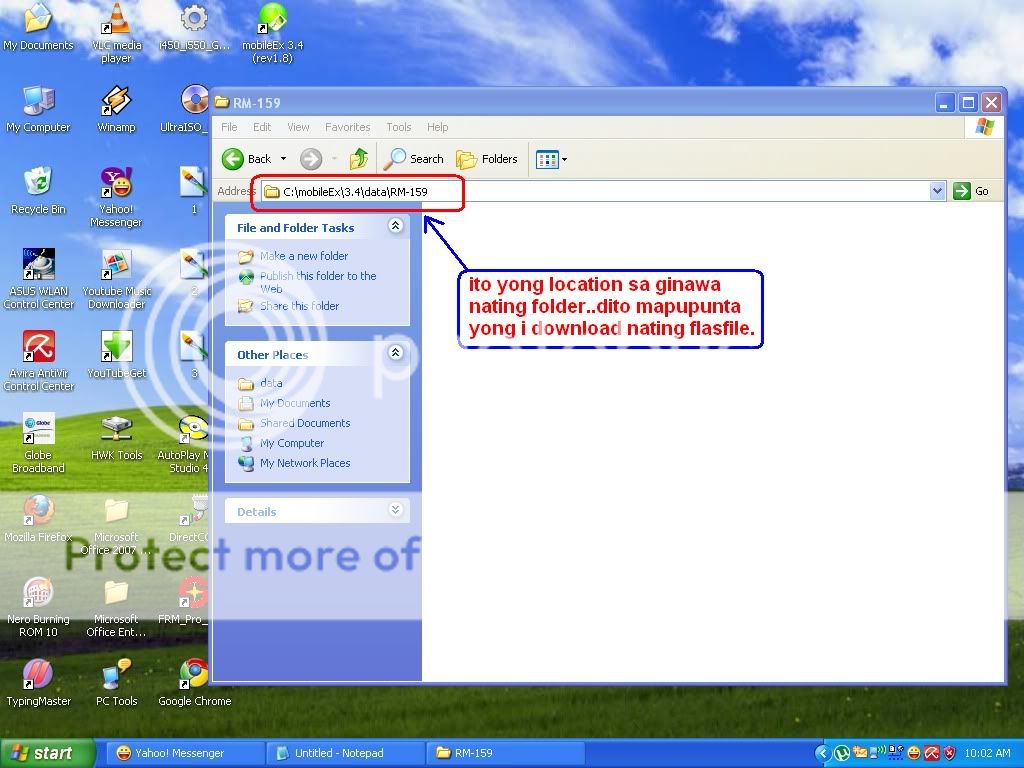The height and width of the screenshot is (768, 1024).
Task: Click the My Network Places link
Action: click(304, 463)
